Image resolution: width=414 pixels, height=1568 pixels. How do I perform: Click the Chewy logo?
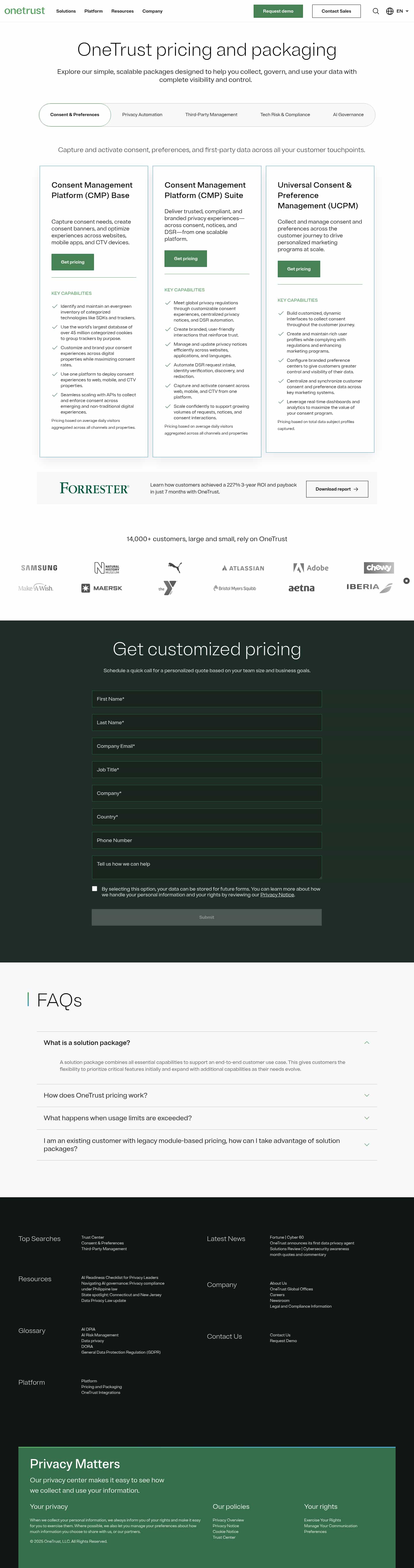pos(379,567)
